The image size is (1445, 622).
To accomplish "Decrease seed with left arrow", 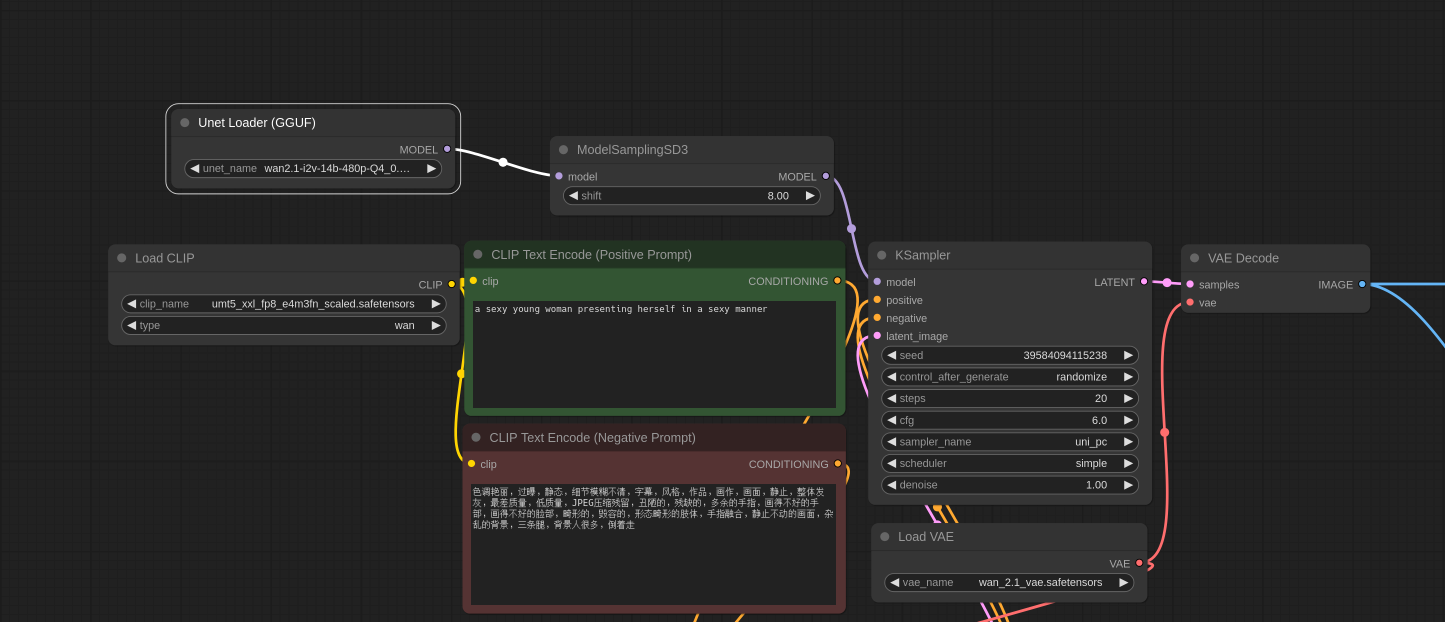I will [892, 355].
